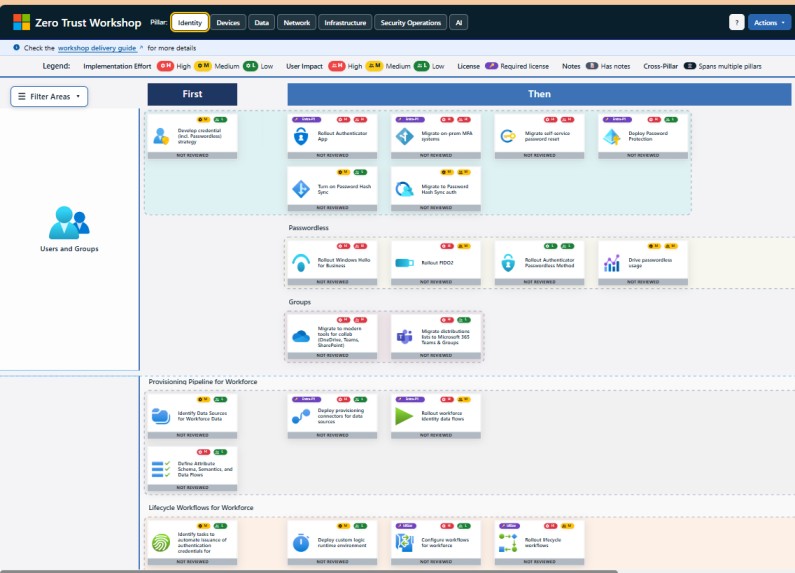Click the Deploy Password Protection icon
Image resolution: width=795 pixels, height=573 pixels.
tap(612, 137)
